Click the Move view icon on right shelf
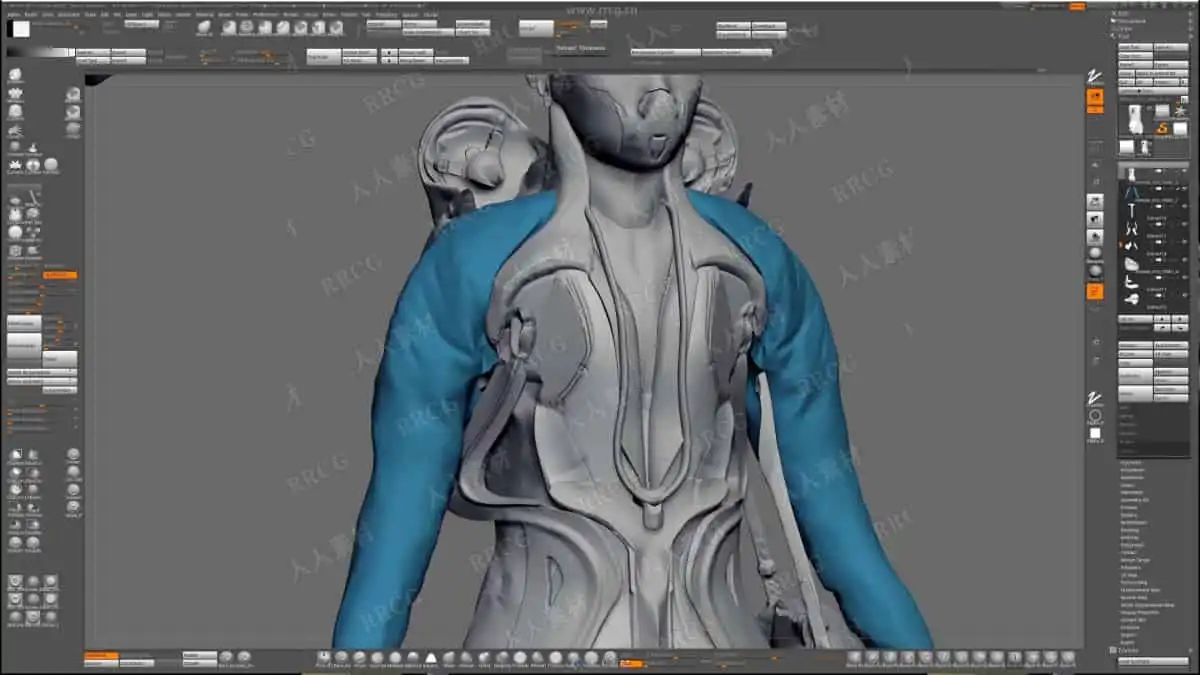 point(1095,220)
